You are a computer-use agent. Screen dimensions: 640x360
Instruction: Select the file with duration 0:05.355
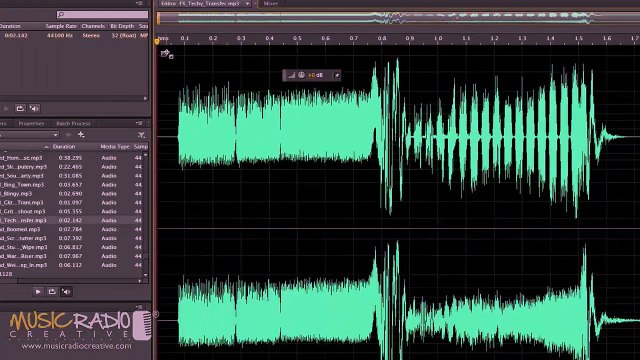tap(71, 211)
